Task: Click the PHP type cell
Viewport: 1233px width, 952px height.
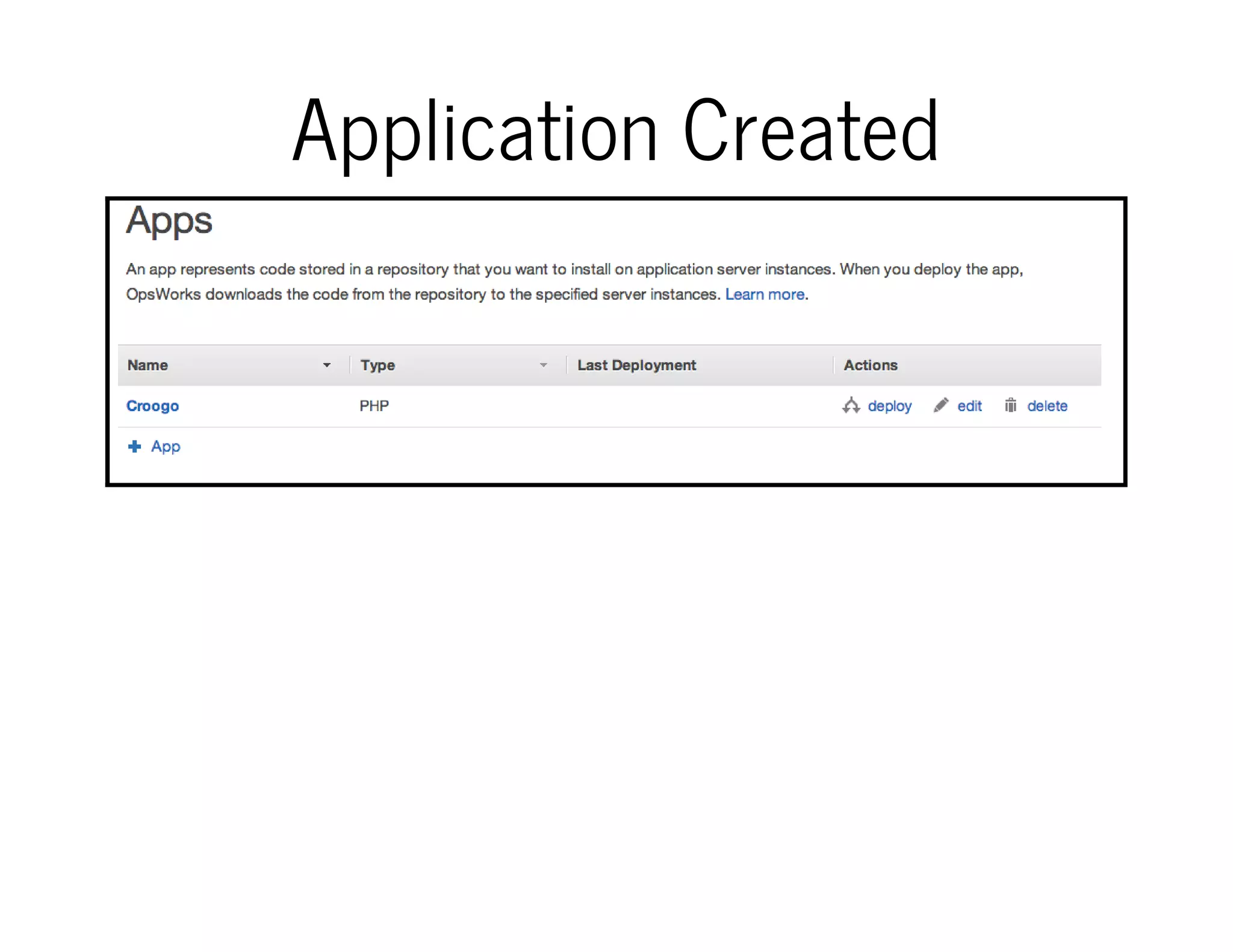Action: point(374,406)
